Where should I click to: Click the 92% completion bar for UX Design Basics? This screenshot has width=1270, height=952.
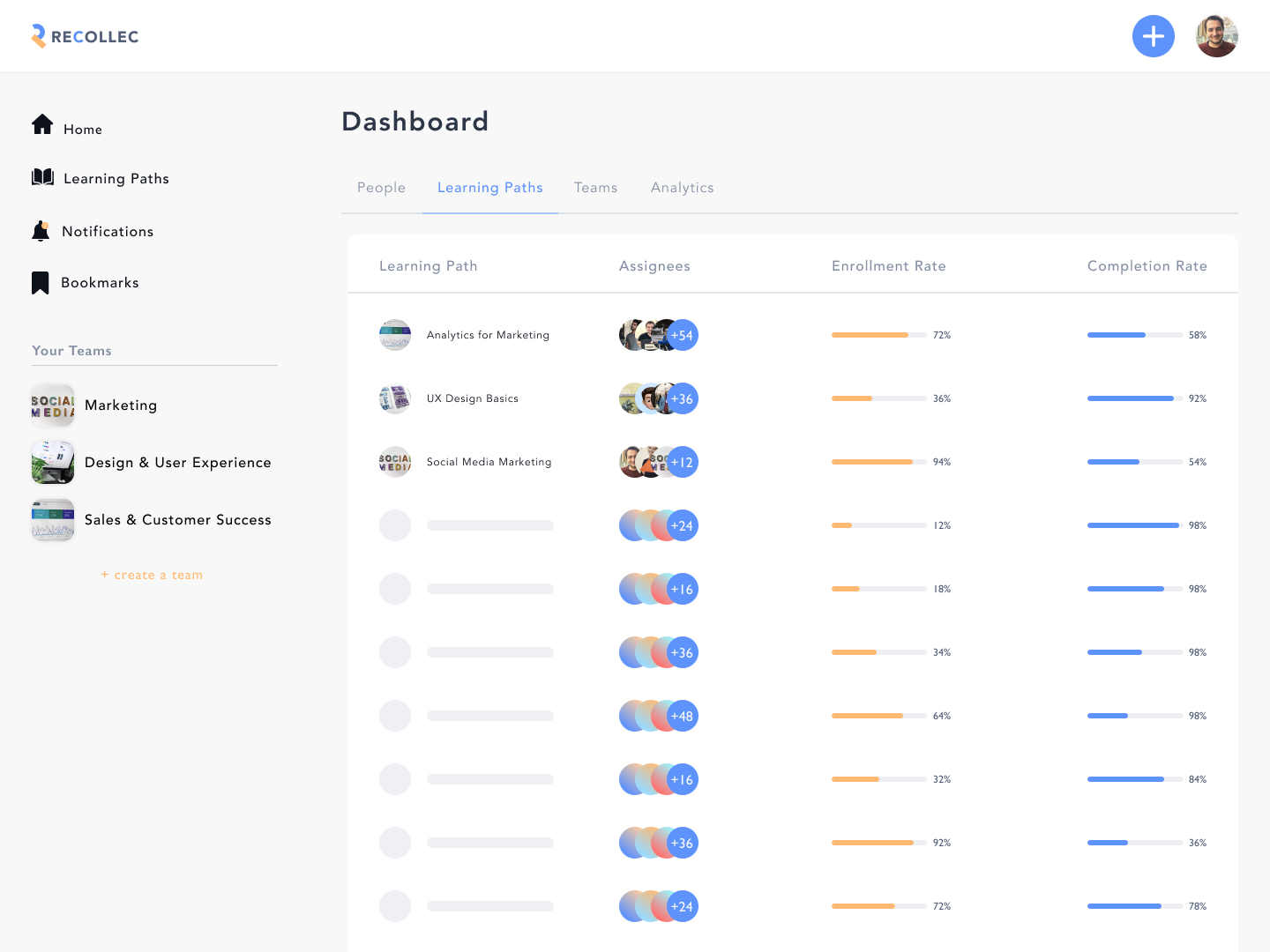point(1135,398)
